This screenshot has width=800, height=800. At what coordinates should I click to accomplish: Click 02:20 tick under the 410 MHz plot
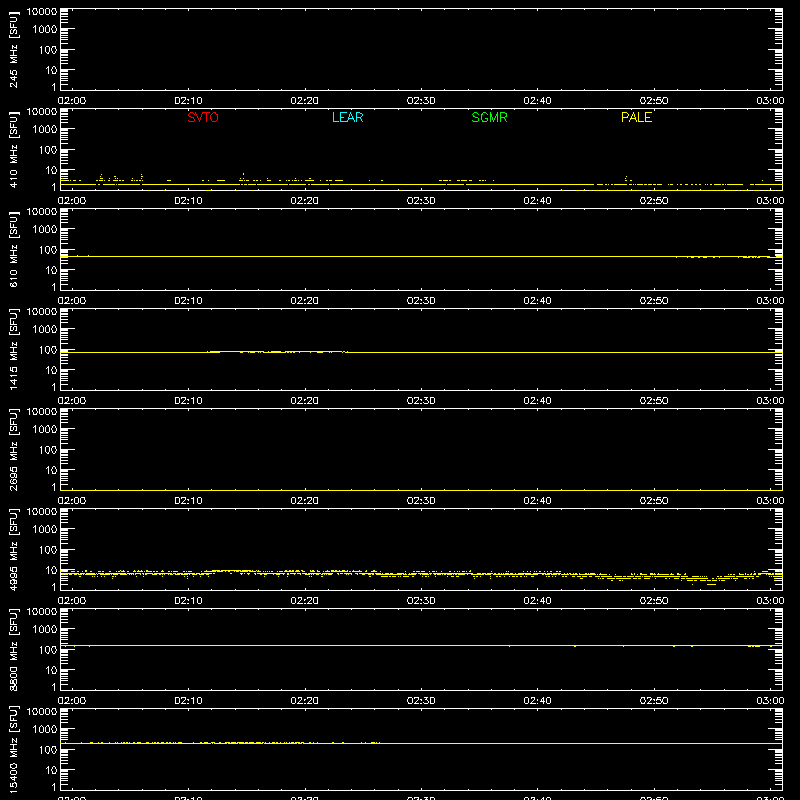coord(305,201)
